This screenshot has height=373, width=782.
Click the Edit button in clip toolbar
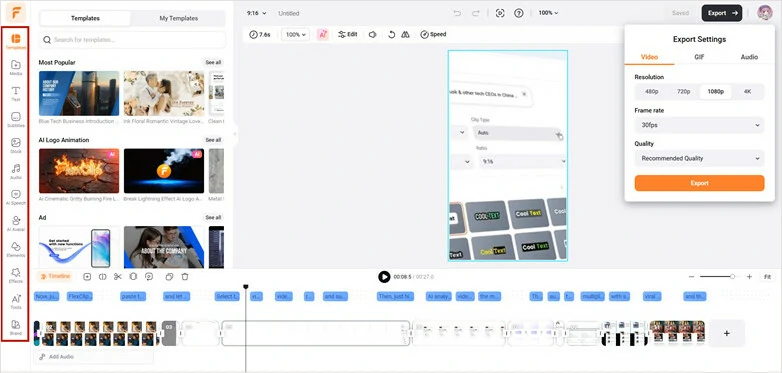coord(348,34)
